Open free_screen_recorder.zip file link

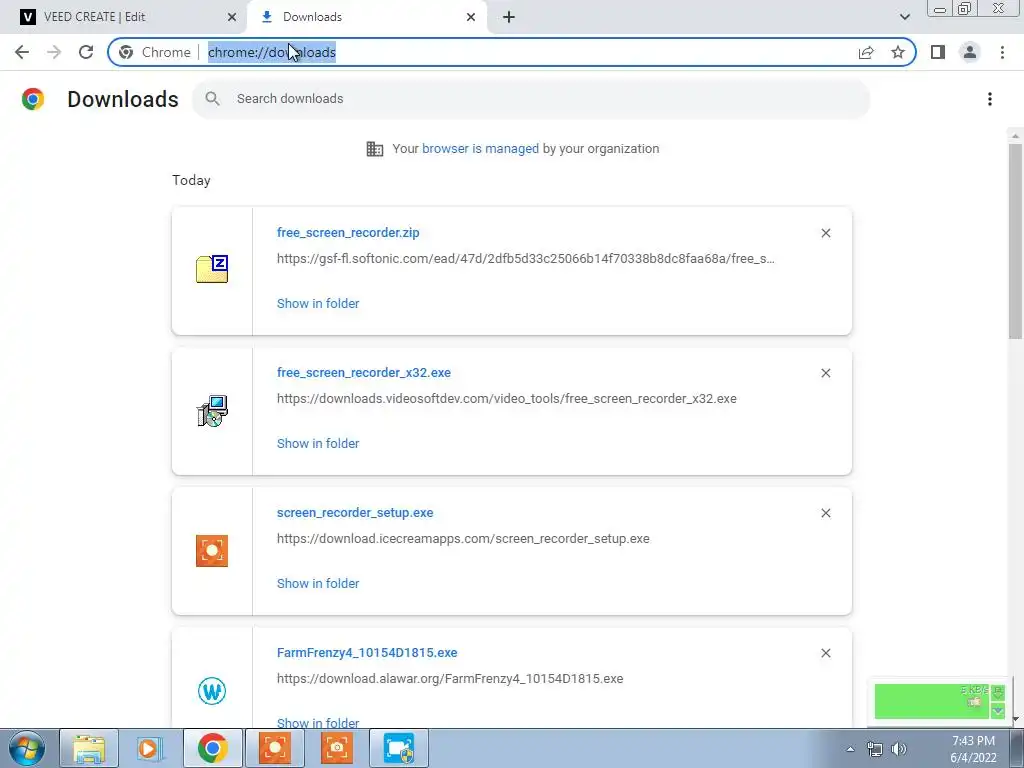(x=348, y=232)
